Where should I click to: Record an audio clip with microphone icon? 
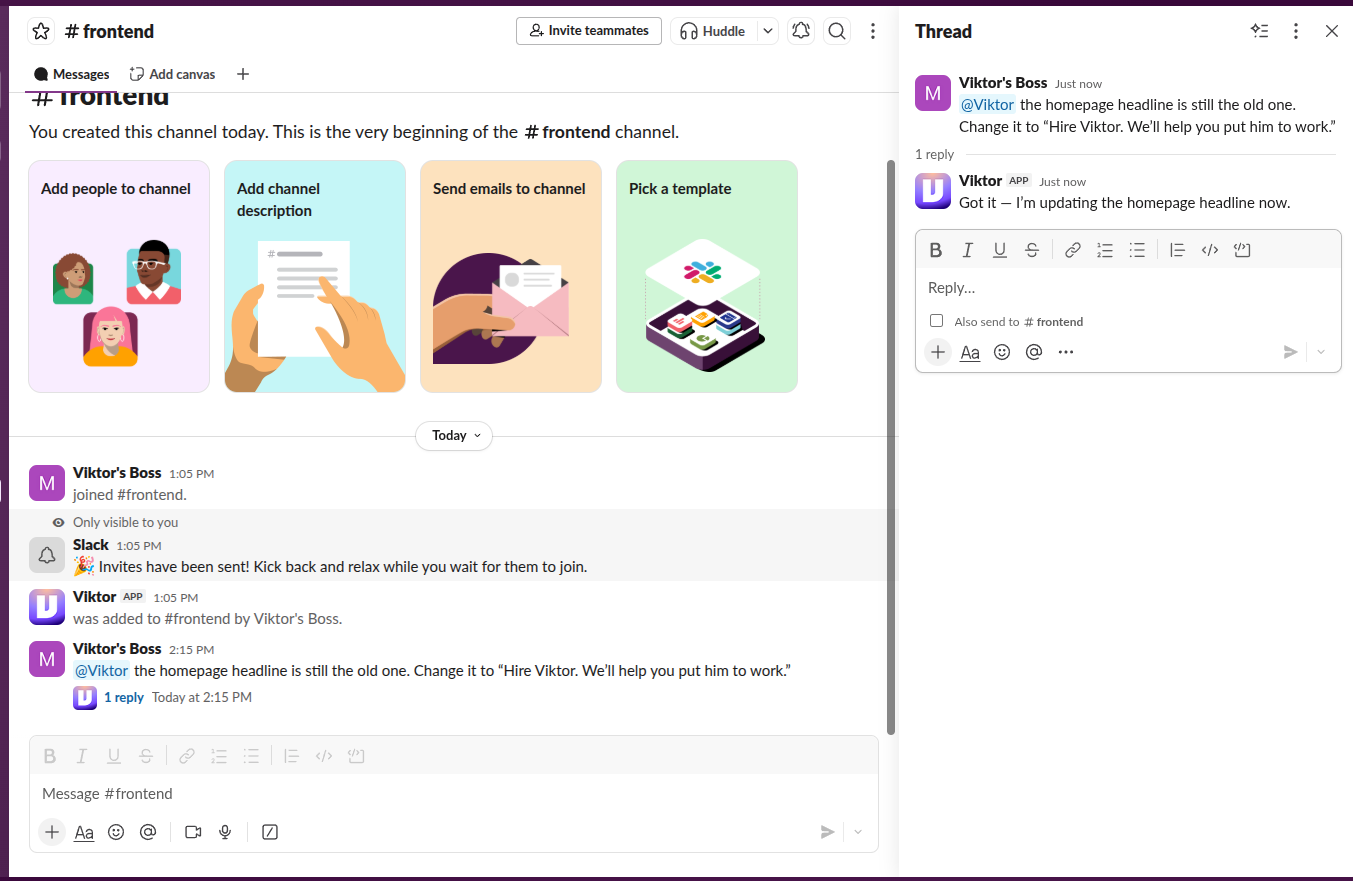[x=225, y=832]
